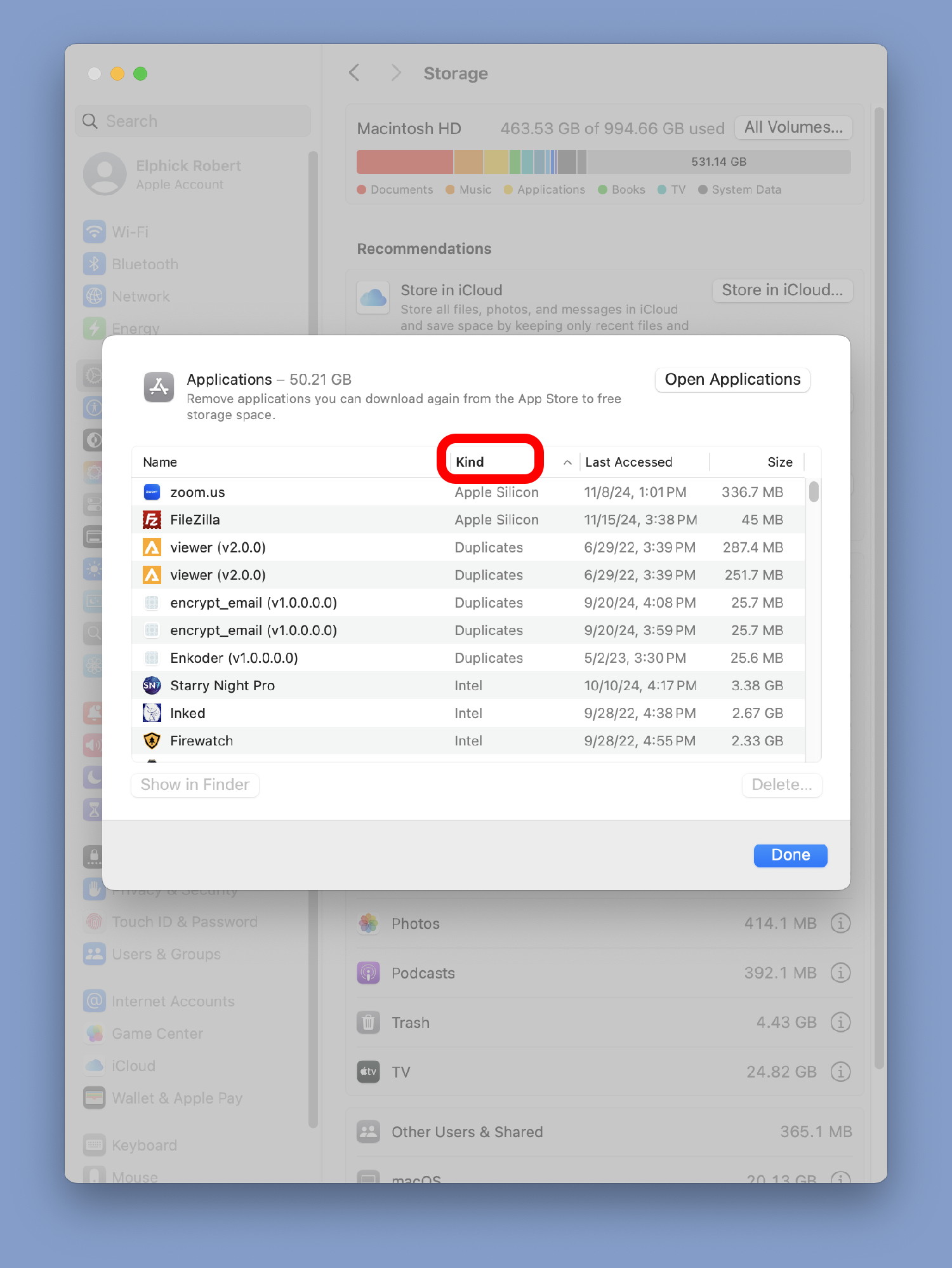Select the zoom.us row

[x=468, y=492]
